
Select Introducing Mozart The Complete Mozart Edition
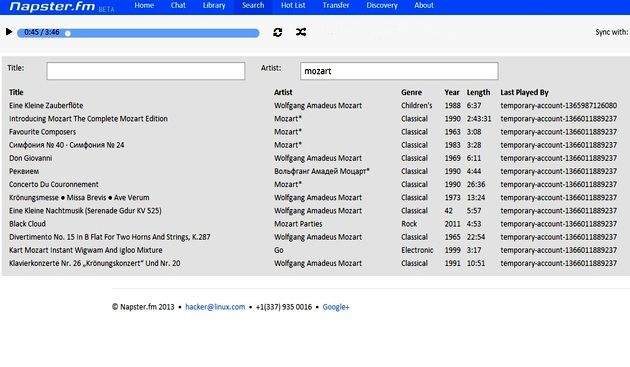coord(88,119)
